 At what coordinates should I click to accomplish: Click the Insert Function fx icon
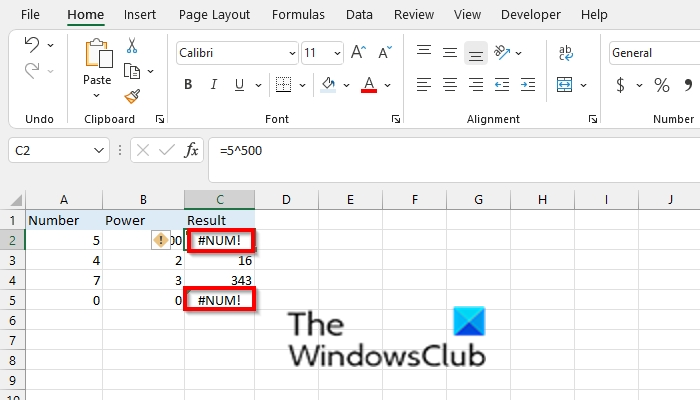tap(191, 150)
